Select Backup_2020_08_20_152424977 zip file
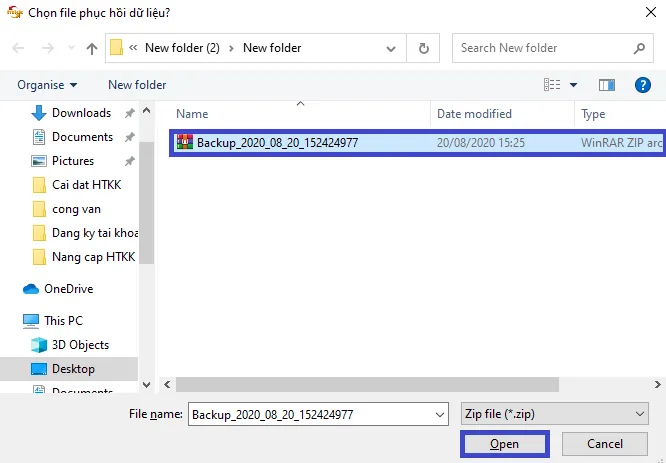 pyautogui.click(x=418, y=143)
